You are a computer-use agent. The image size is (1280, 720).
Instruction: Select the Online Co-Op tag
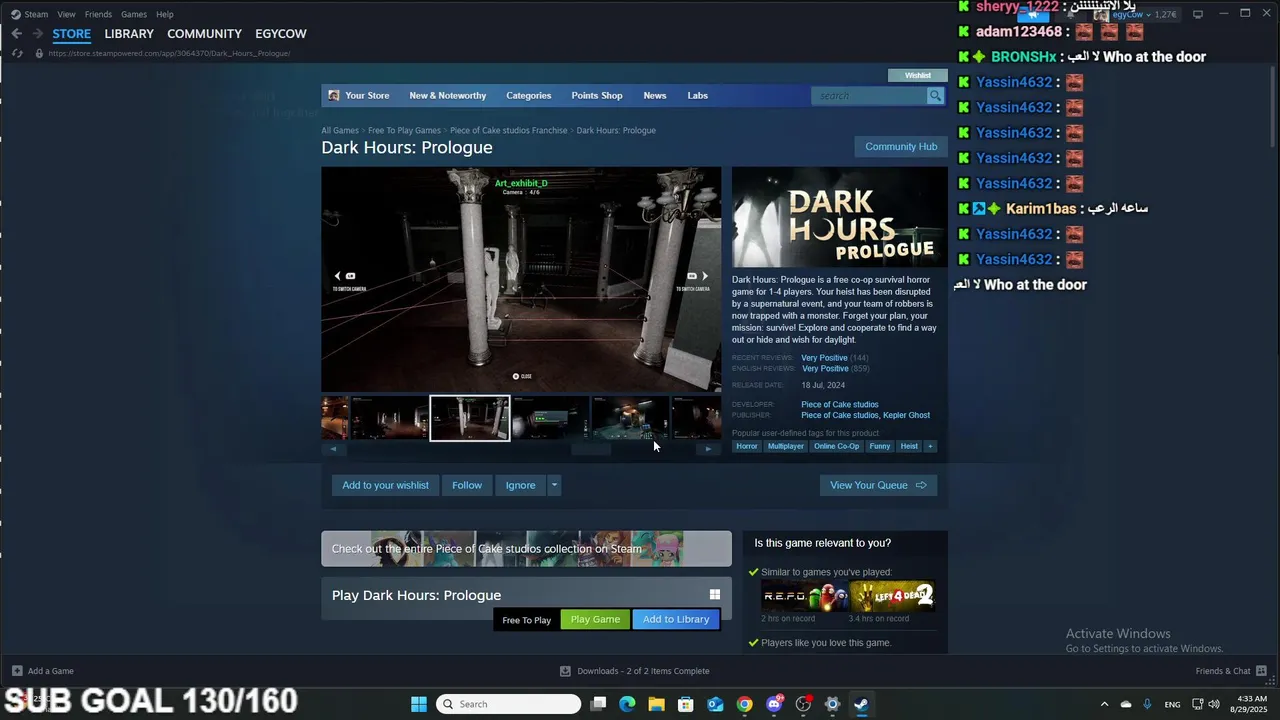(836, 446)
